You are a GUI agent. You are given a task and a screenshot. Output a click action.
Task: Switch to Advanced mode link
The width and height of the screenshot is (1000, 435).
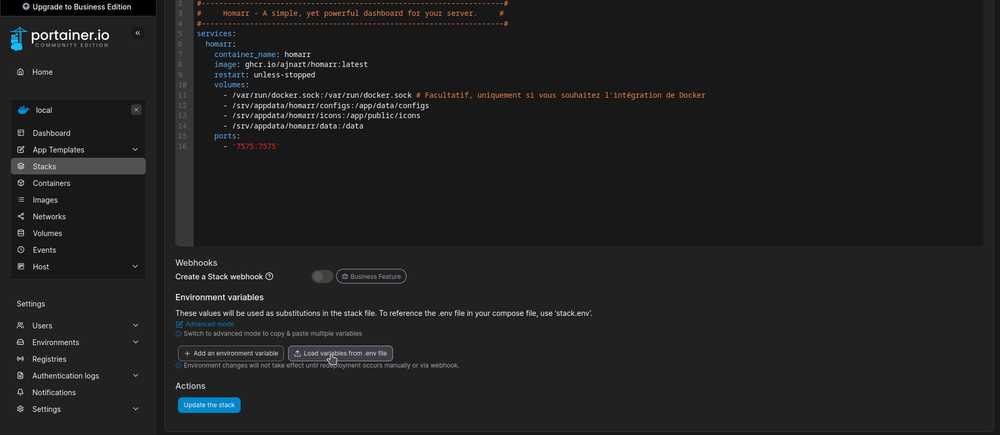204,324
